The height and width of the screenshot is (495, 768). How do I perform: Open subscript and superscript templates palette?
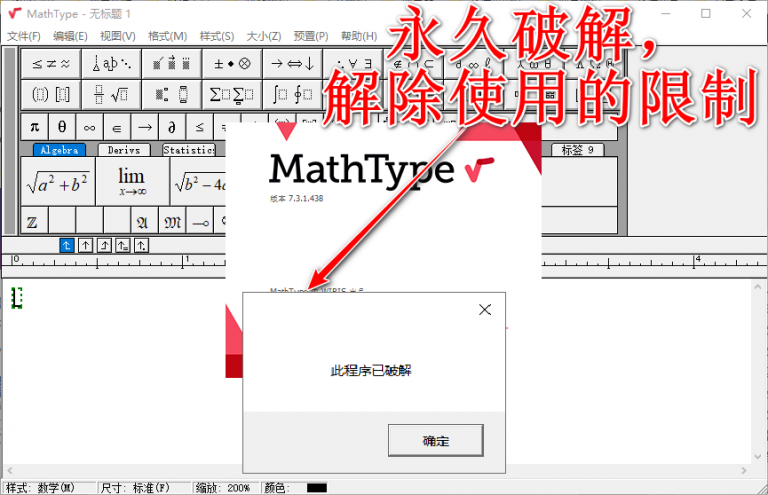pos(171,94)
